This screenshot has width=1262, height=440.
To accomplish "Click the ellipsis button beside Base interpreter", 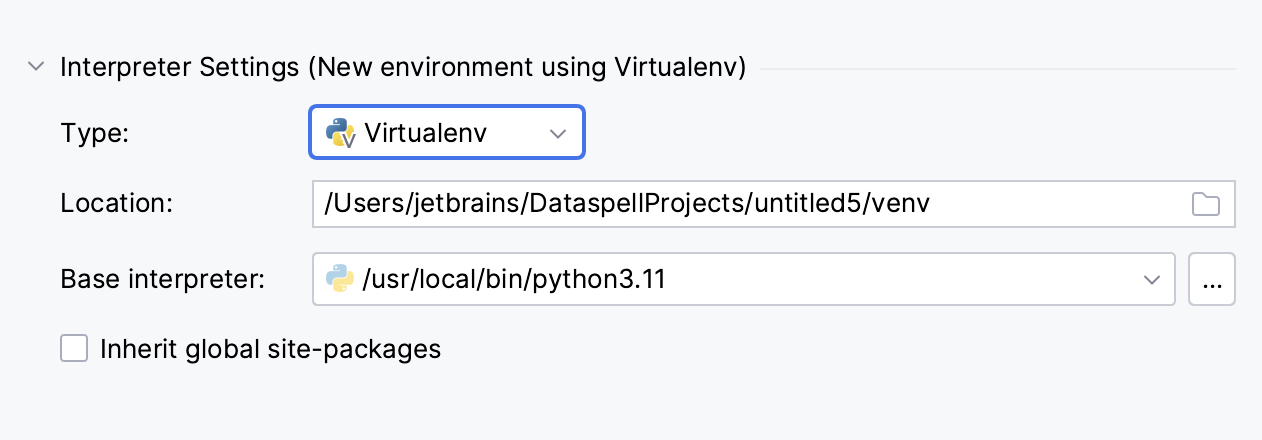I will [1212, 279].
